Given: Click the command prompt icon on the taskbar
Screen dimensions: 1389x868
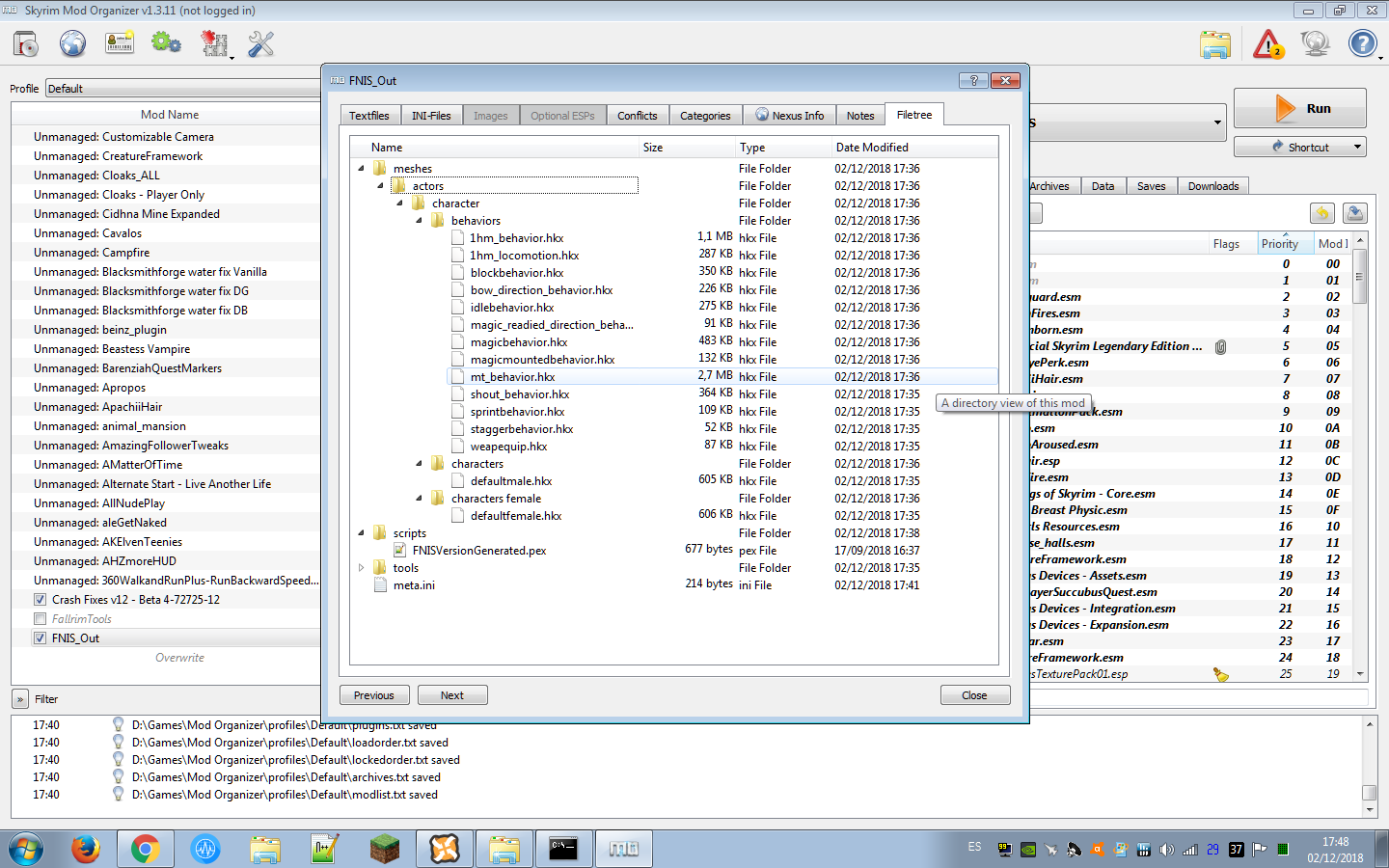Looking at the screenshot, I should click(563, 849).
